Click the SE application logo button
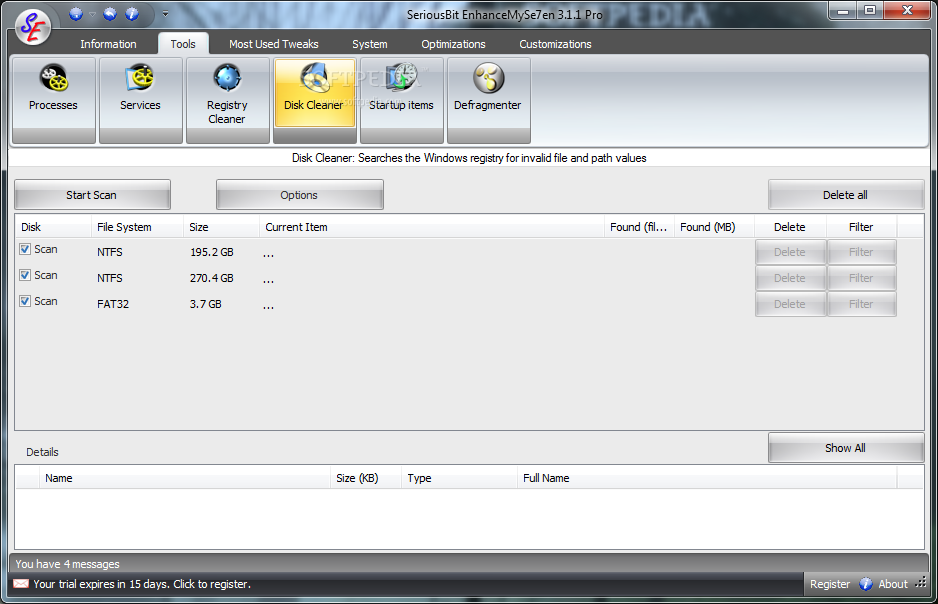Viewport: 938px width, 604px height. coord(33,27)
